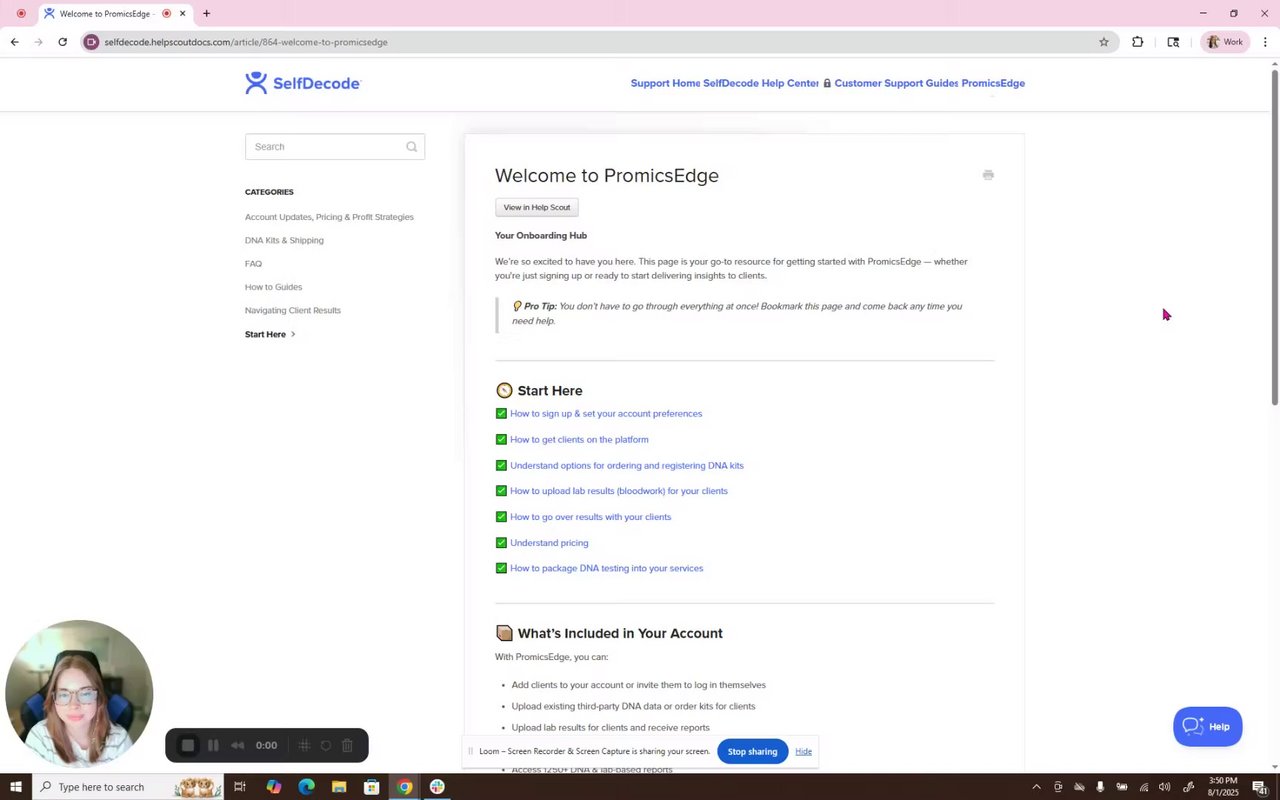Open the taskbar clock showing 3:50 PM

click(1223, 787)
